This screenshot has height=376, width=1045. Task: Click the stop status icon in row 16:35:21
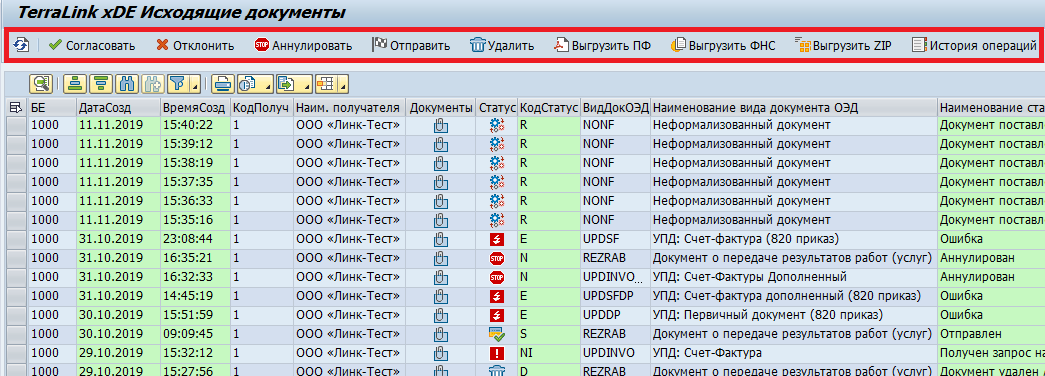[x=497, y=258]
